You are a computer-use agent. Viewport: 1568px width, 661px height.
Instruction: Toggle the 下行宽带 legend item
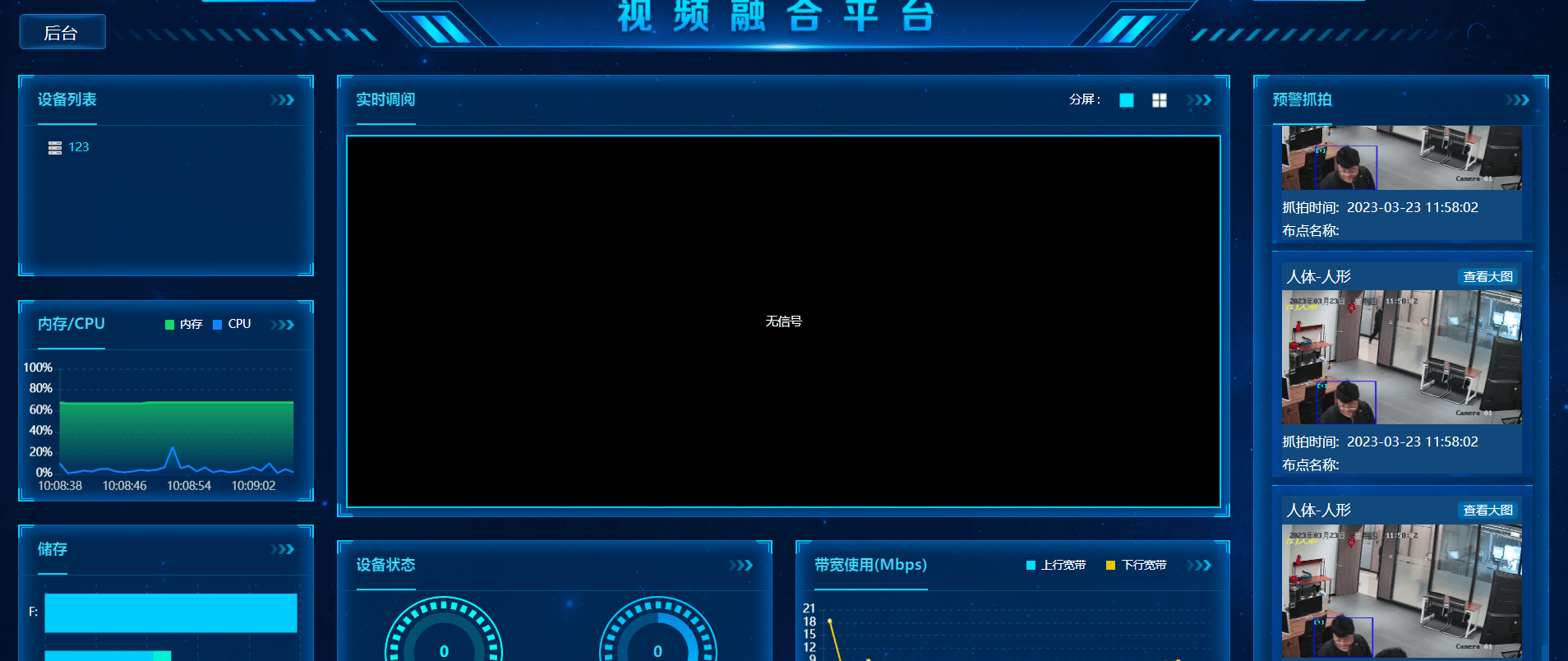tap(1137, 565)
